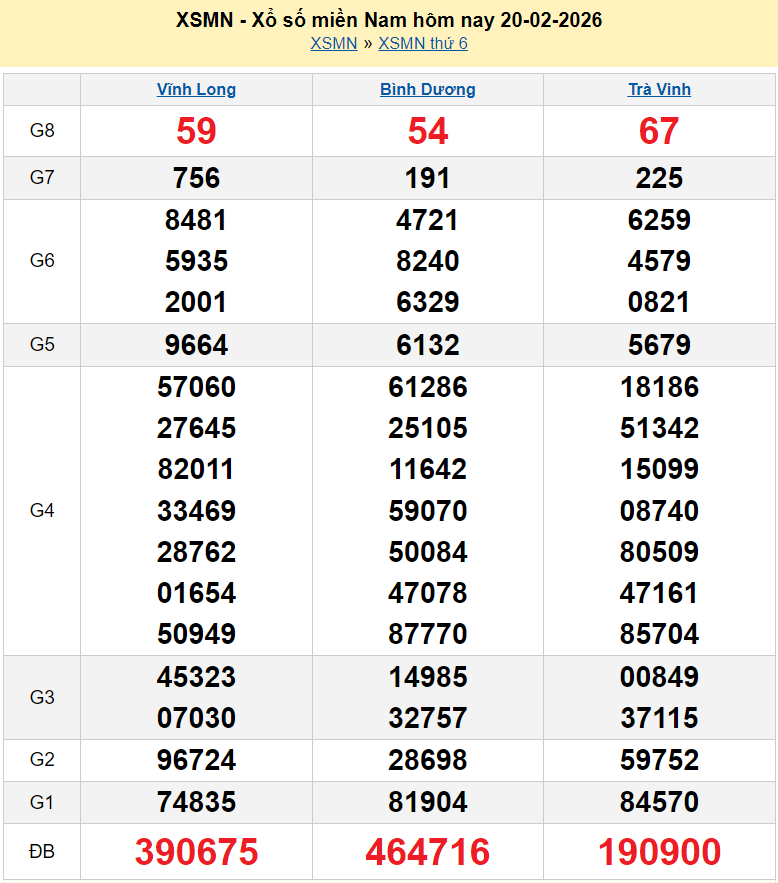Viewport: 778px width, 883px height.
Task: Click Trà Vinh G8 result 67
Action: [x=659, y=131]
